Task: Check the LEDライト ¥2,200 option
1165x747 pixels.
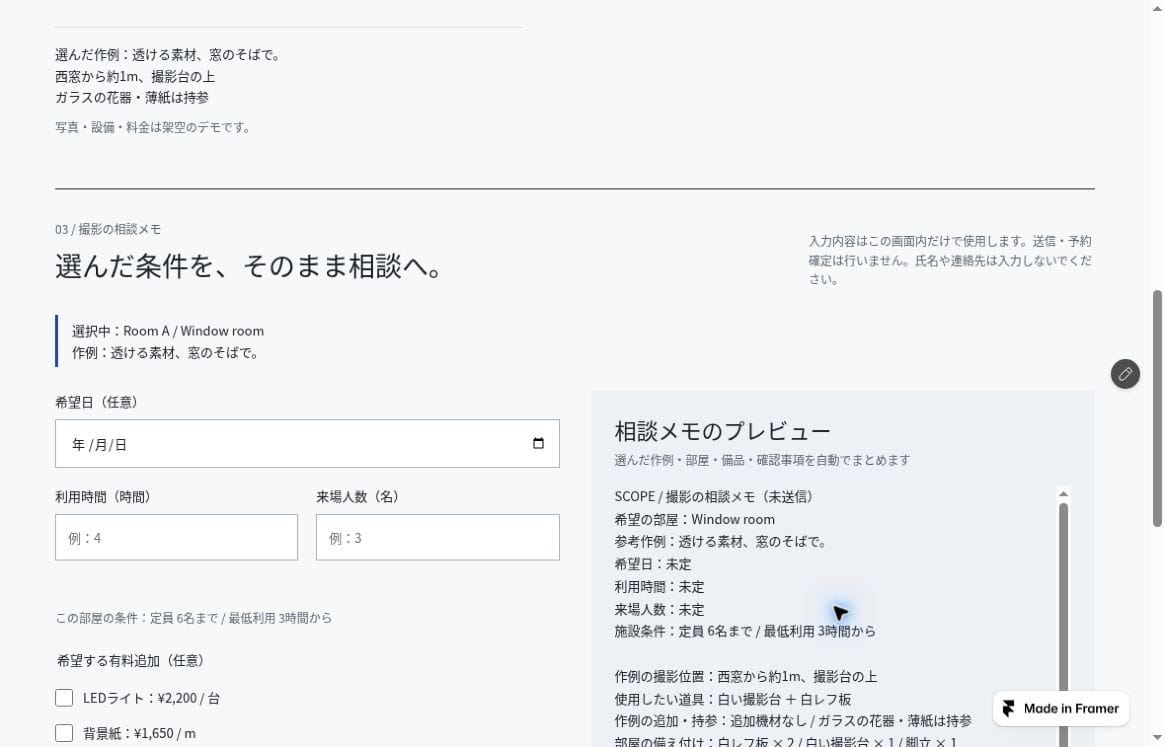Action: pos(64,698)
